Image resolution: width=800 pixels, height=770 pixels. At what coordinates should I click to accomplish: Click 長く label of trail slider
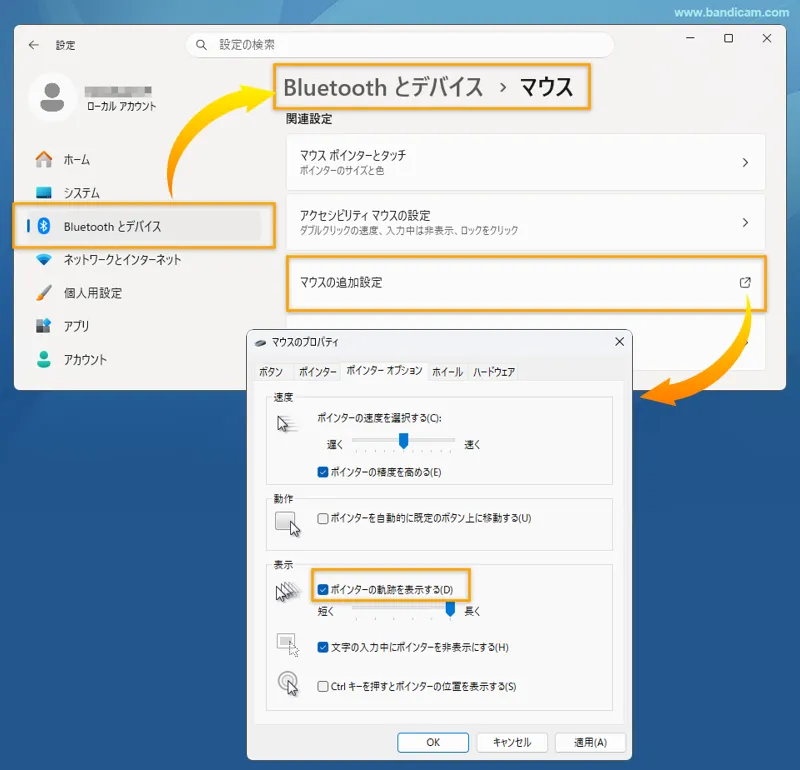coord(472,611)
